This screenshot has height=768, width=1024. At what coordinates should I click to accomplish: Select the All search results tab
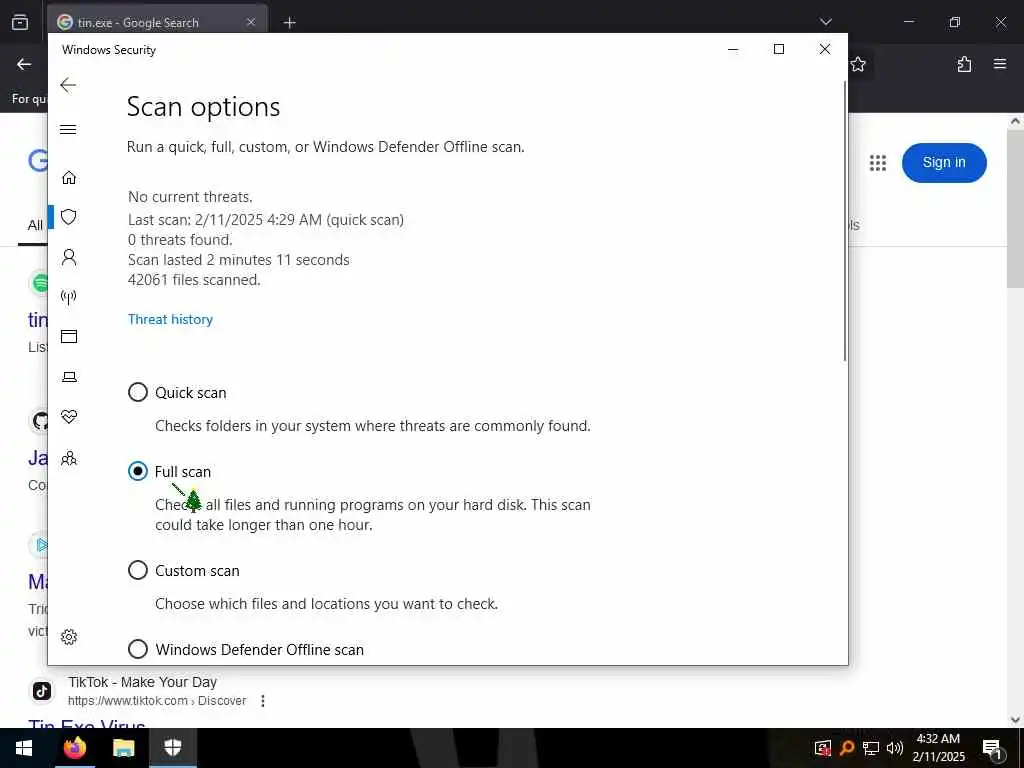pos(35,225)
